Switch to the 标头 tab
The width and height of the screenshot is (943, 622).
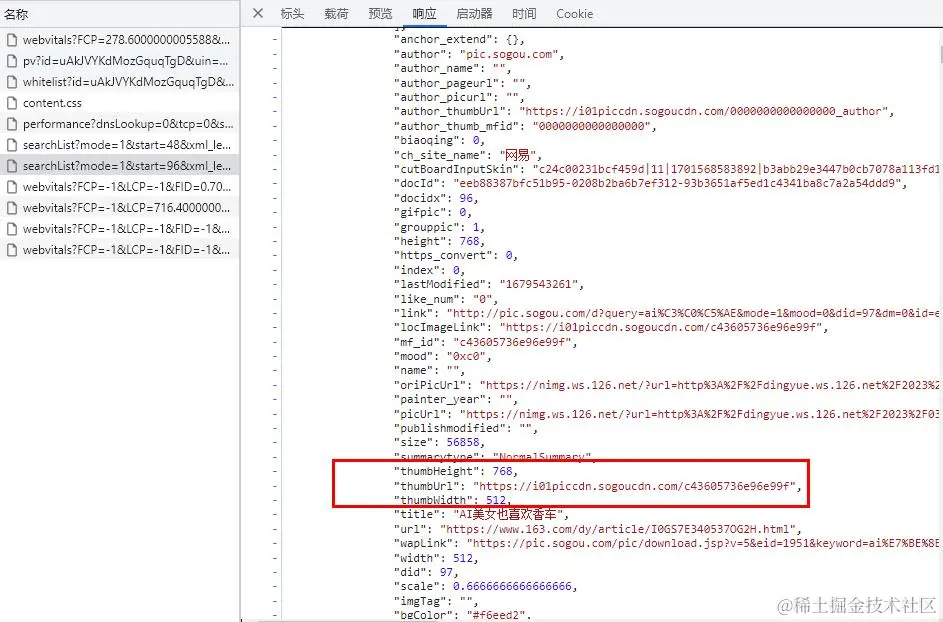292,13
